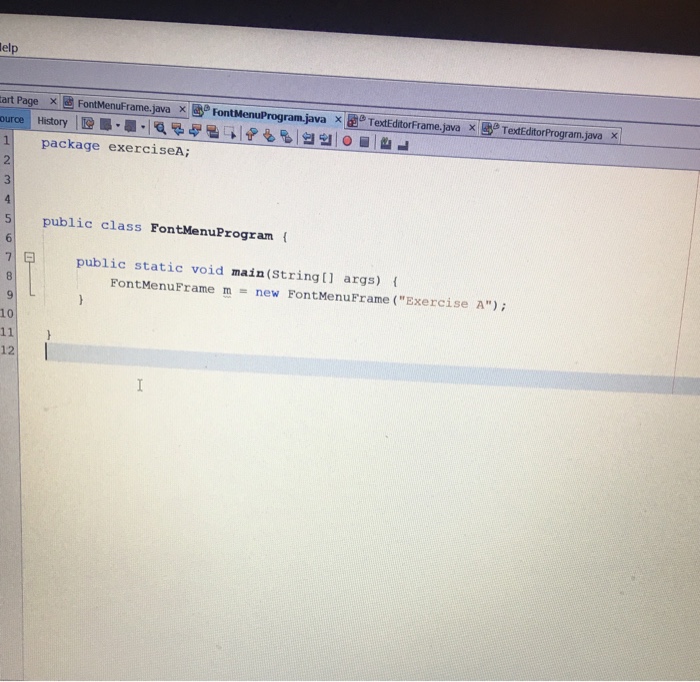Screen dimensions: 700x682
Task: Collapse the main method code fold
Action: coord(29,257)
